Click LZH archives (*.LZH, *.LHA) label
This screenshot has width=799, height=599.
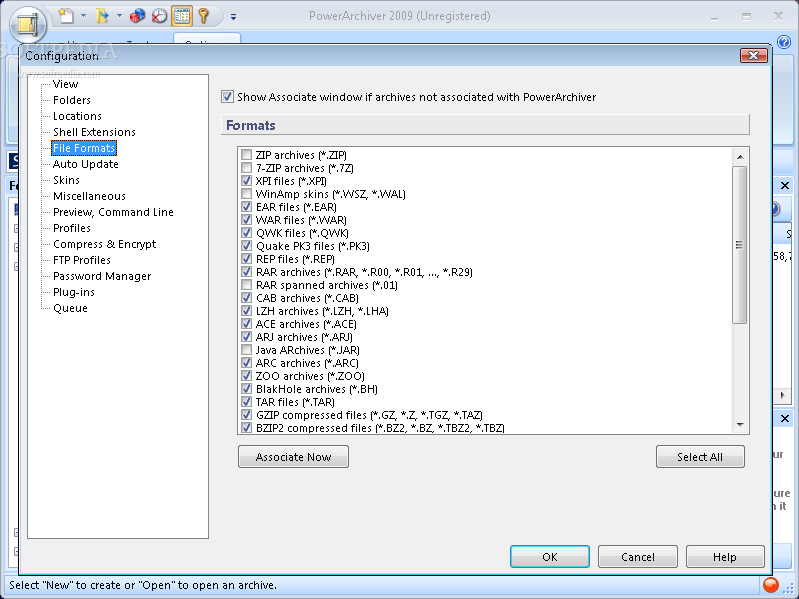[x=322, y=311]
